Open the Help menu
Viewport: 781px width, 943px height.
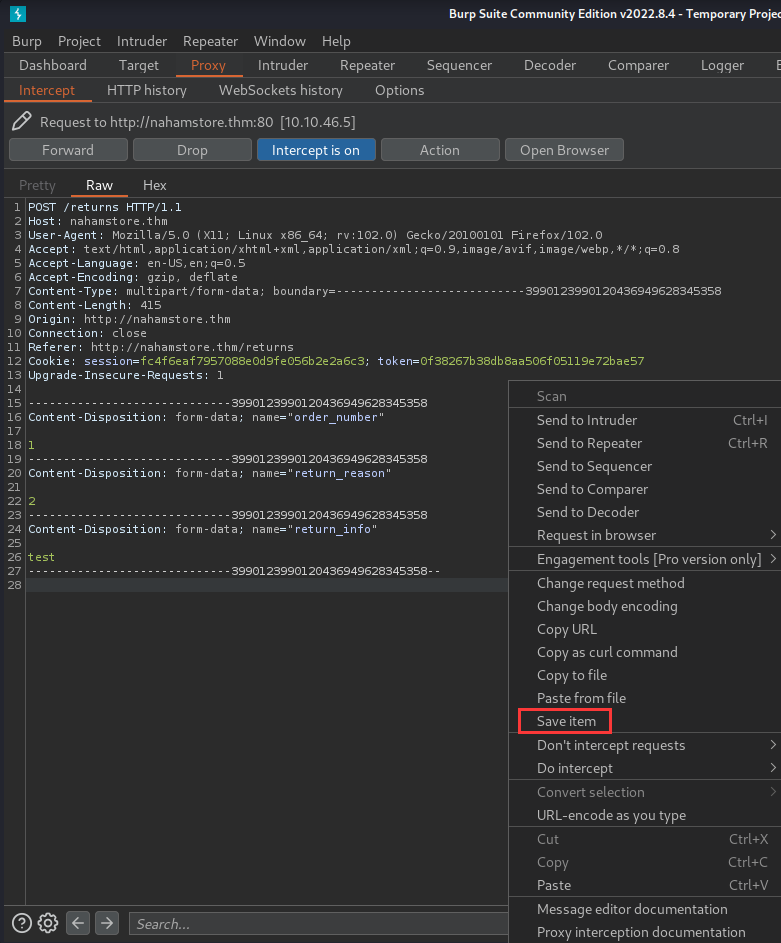tap(336, 41)
